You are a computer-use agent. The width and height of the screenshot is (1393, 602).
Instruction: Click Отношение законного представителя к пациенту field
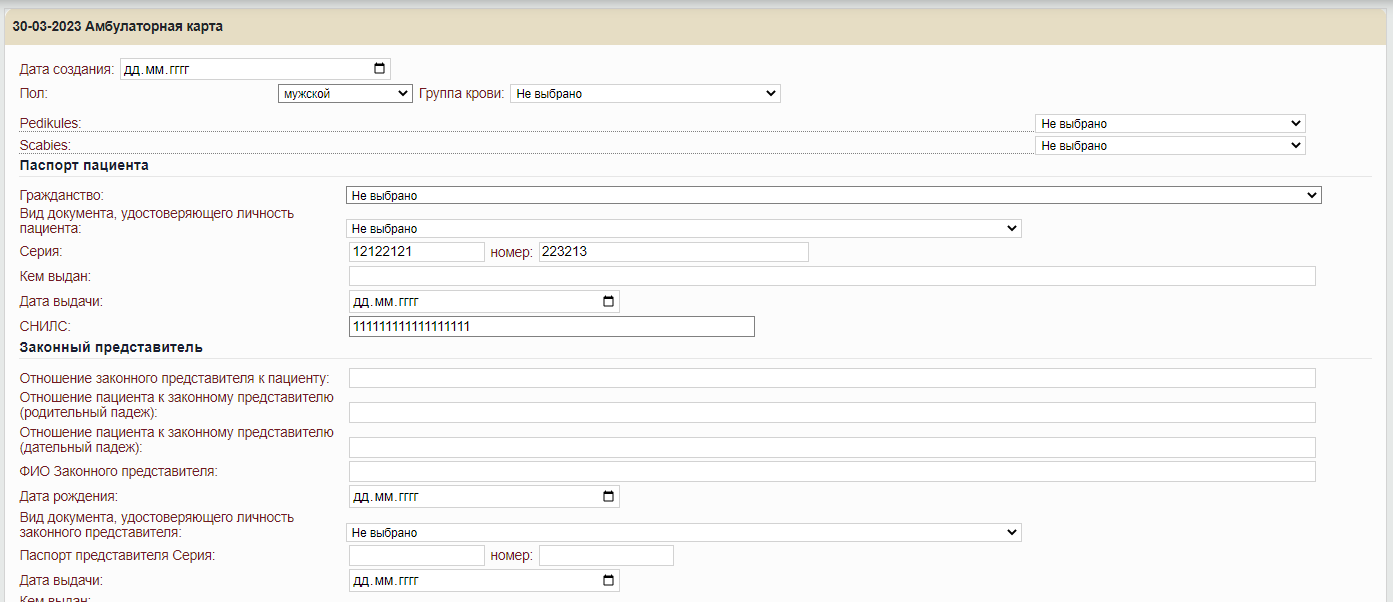[x=831, y=378]
